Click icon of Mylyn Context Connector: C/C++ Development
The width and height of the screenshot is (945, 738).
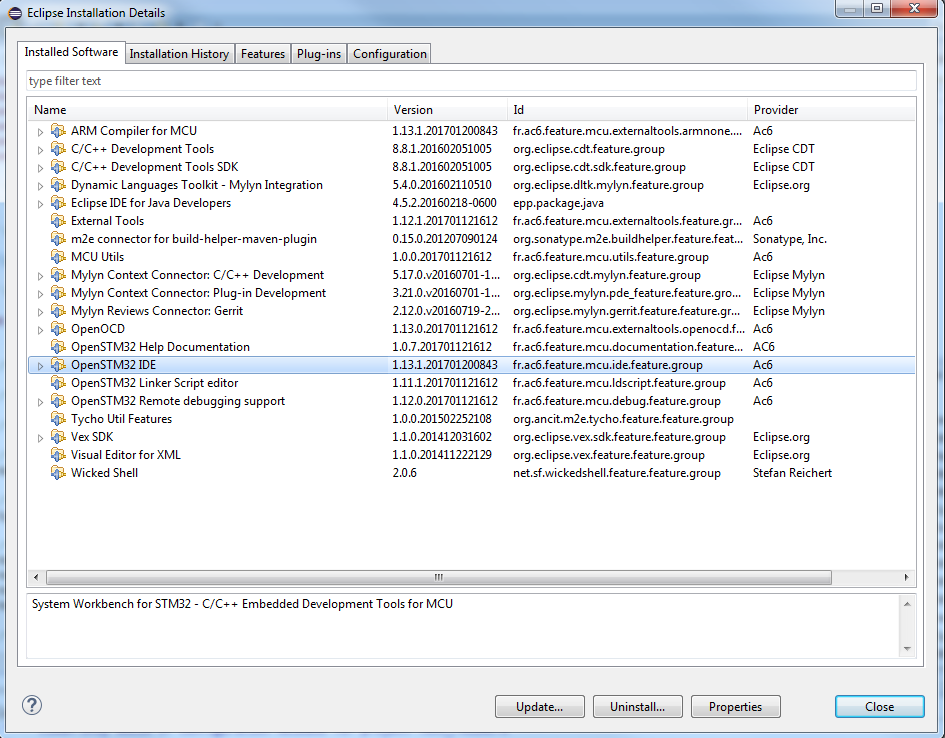click(x=58, y=275)
